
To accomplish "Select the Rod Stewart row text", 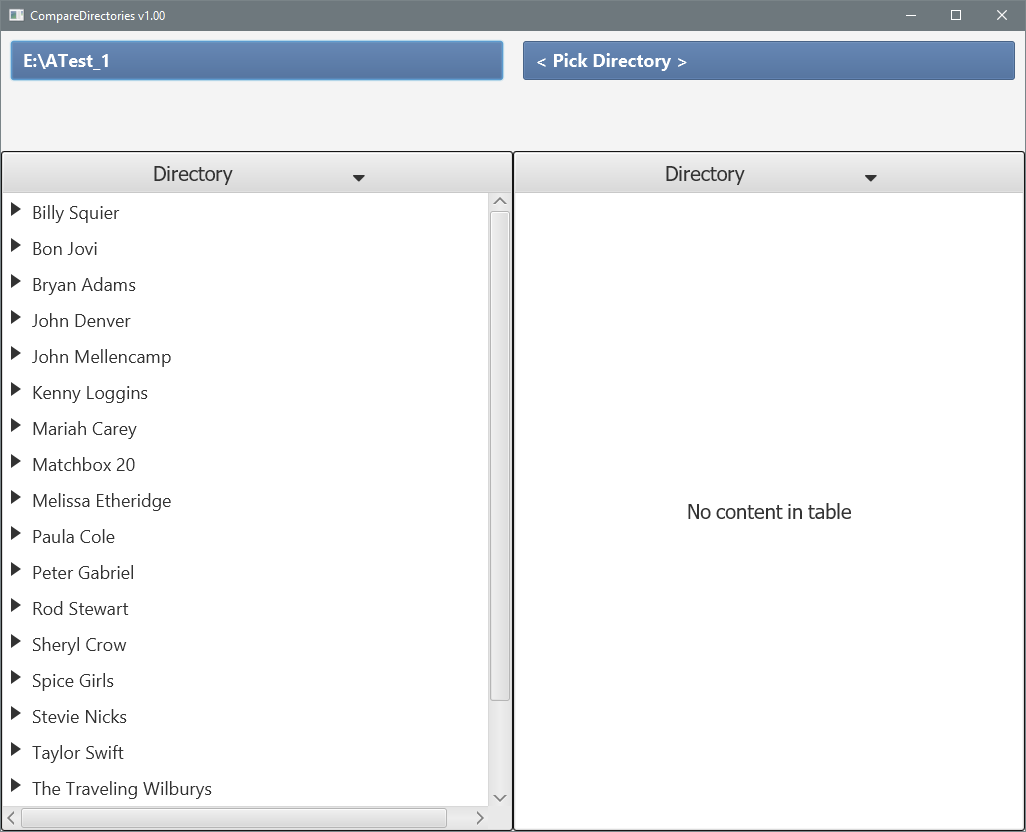I will point(80,609).
